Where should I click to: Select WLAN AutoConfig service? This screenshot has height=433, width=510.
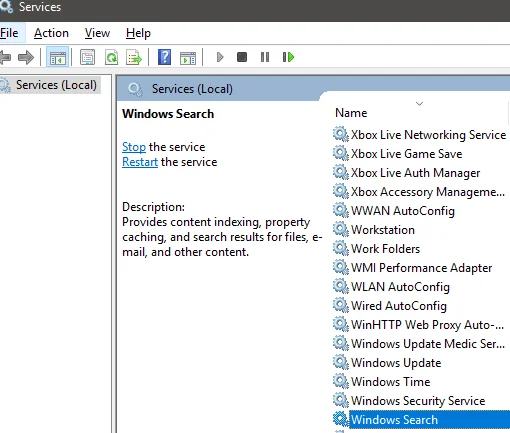click(400, 287)
